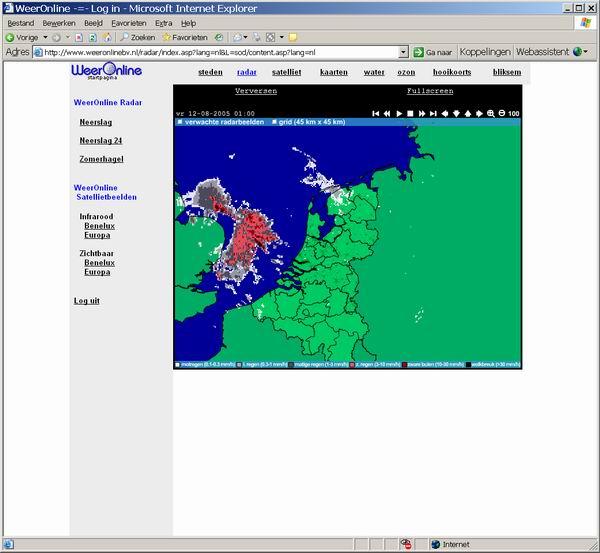Step back one radar frame
This screenshot has height=553, width=600.
pos(387,113)
